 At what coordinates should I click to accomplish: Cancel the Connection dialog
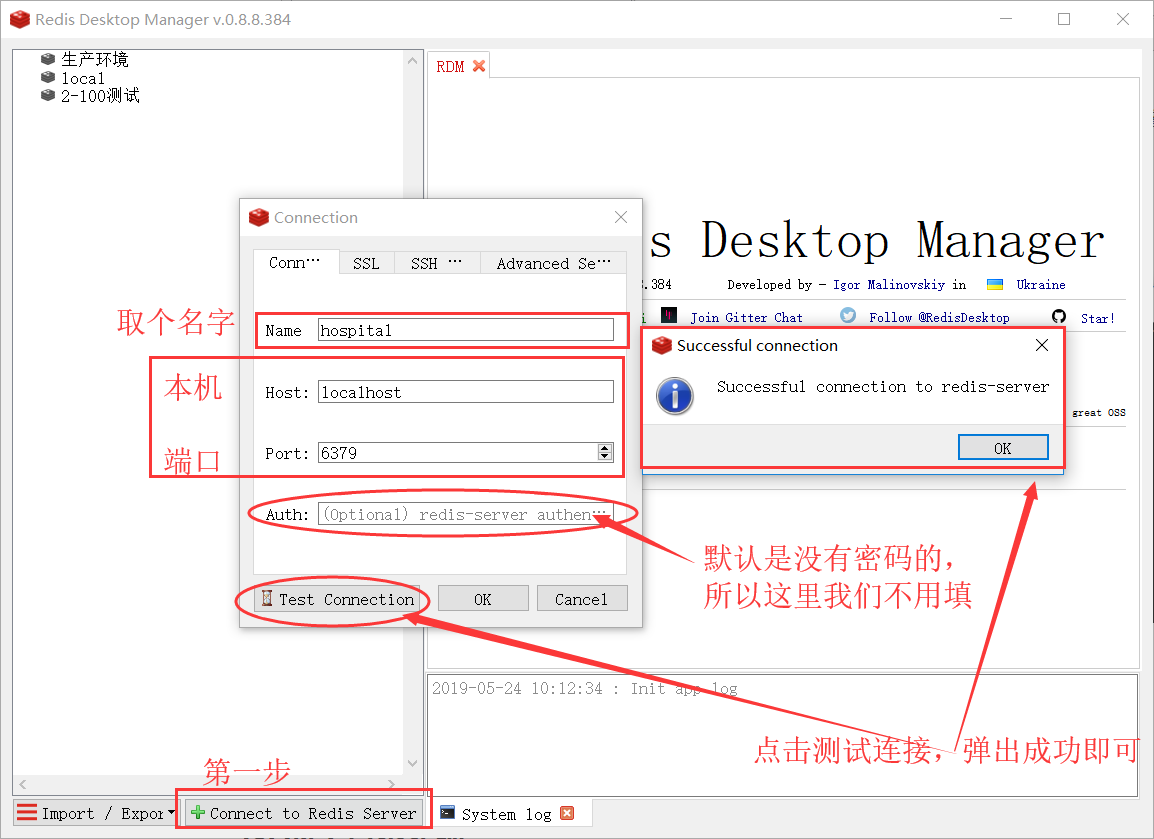(x=581, y=599)
